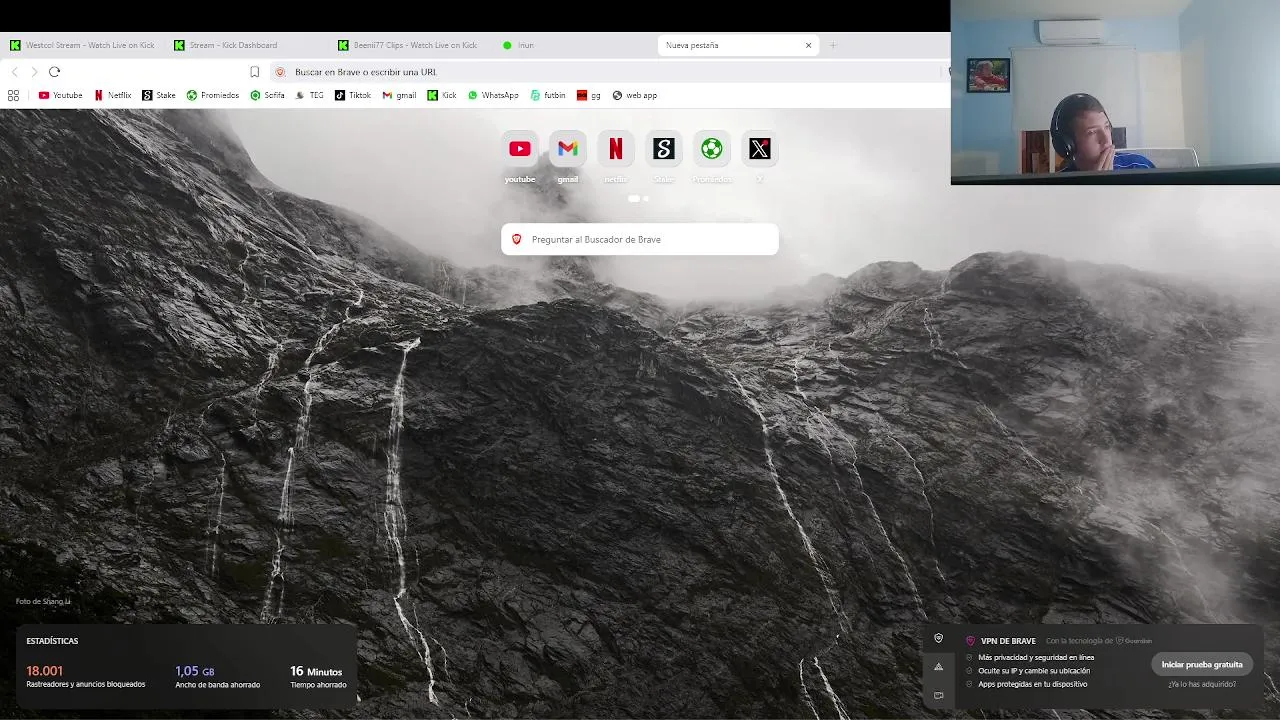Select the VPN shield icon in the widget sidebar
Viewport: 1280px width, 720px height.
pyautogui.click(x=938, y=638)
